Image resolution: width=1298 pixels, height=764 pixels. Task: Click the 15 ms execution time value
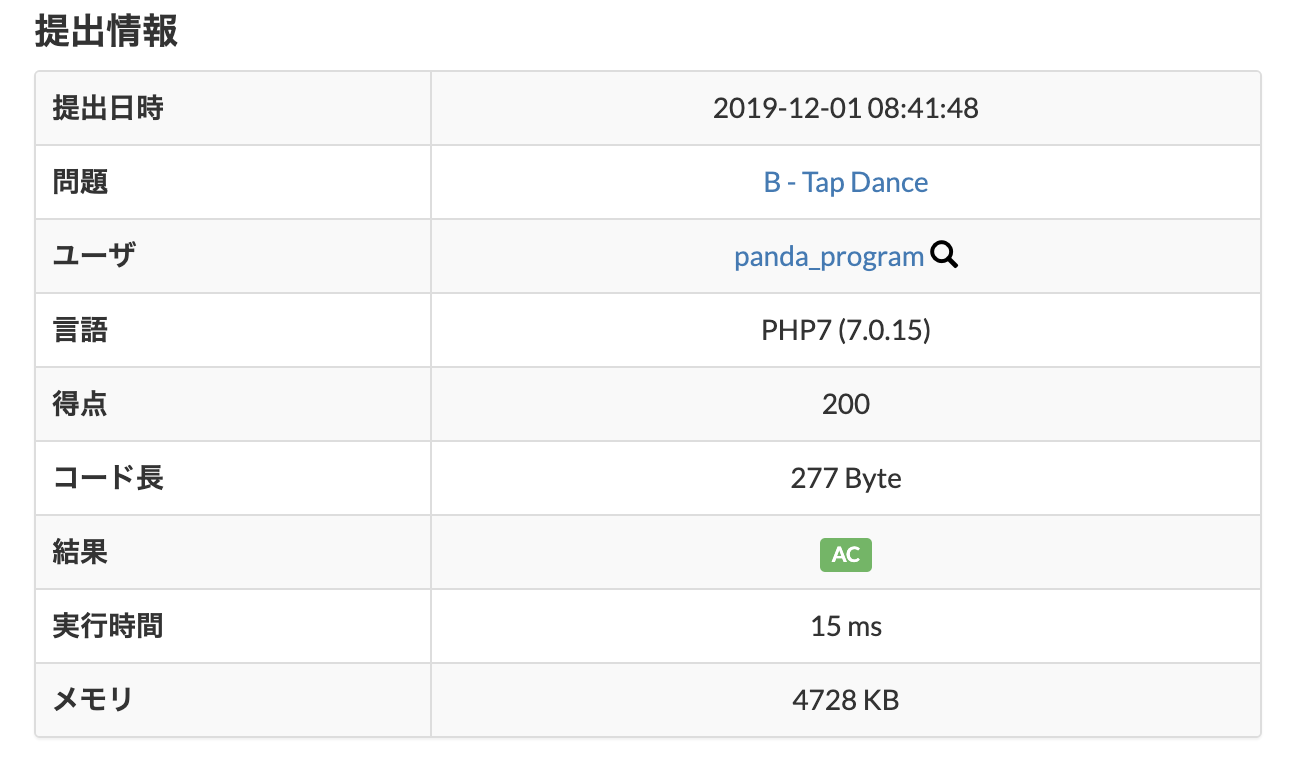pos(845,627)
